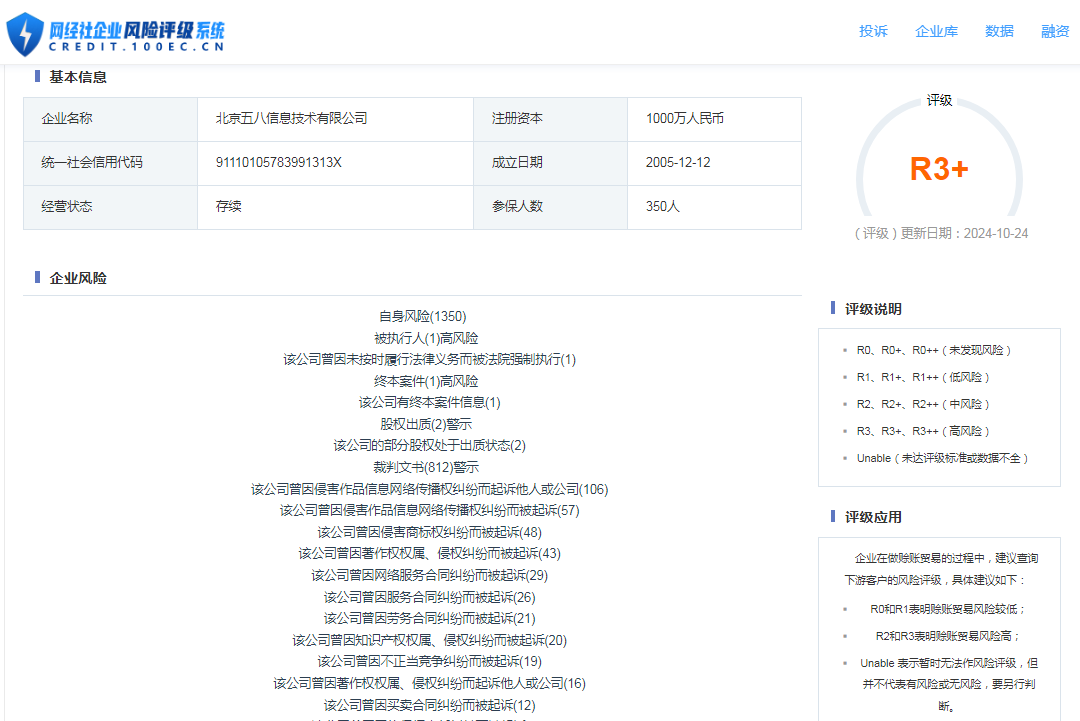Click the blue shield lightning logo icon
Viewport: 1080px width, 721px height.
pos(25,34)
